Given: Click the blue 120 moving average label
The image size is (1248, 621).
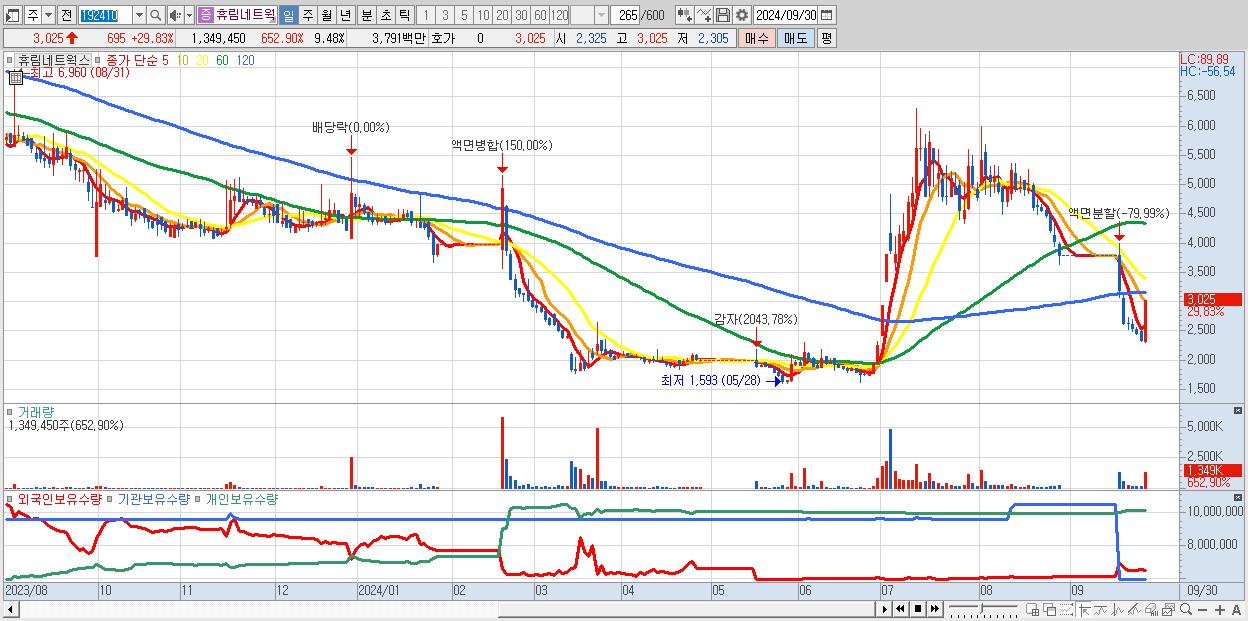Looking at the screenshot, I should pyautogui.click(x=245, y=60).
